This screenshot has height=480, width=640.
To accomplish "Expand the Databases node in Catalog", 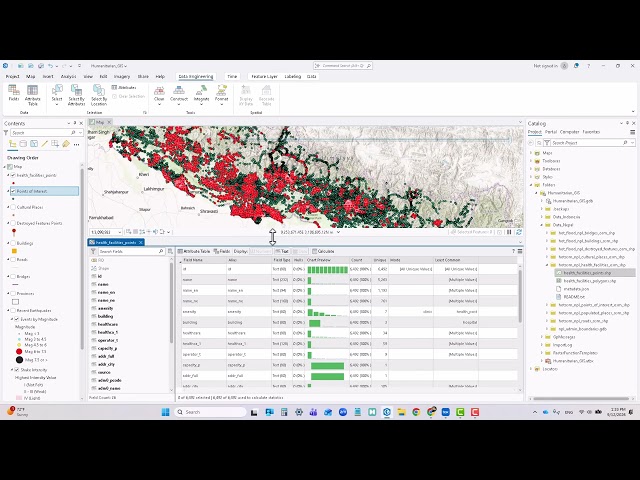I will 531,169.
